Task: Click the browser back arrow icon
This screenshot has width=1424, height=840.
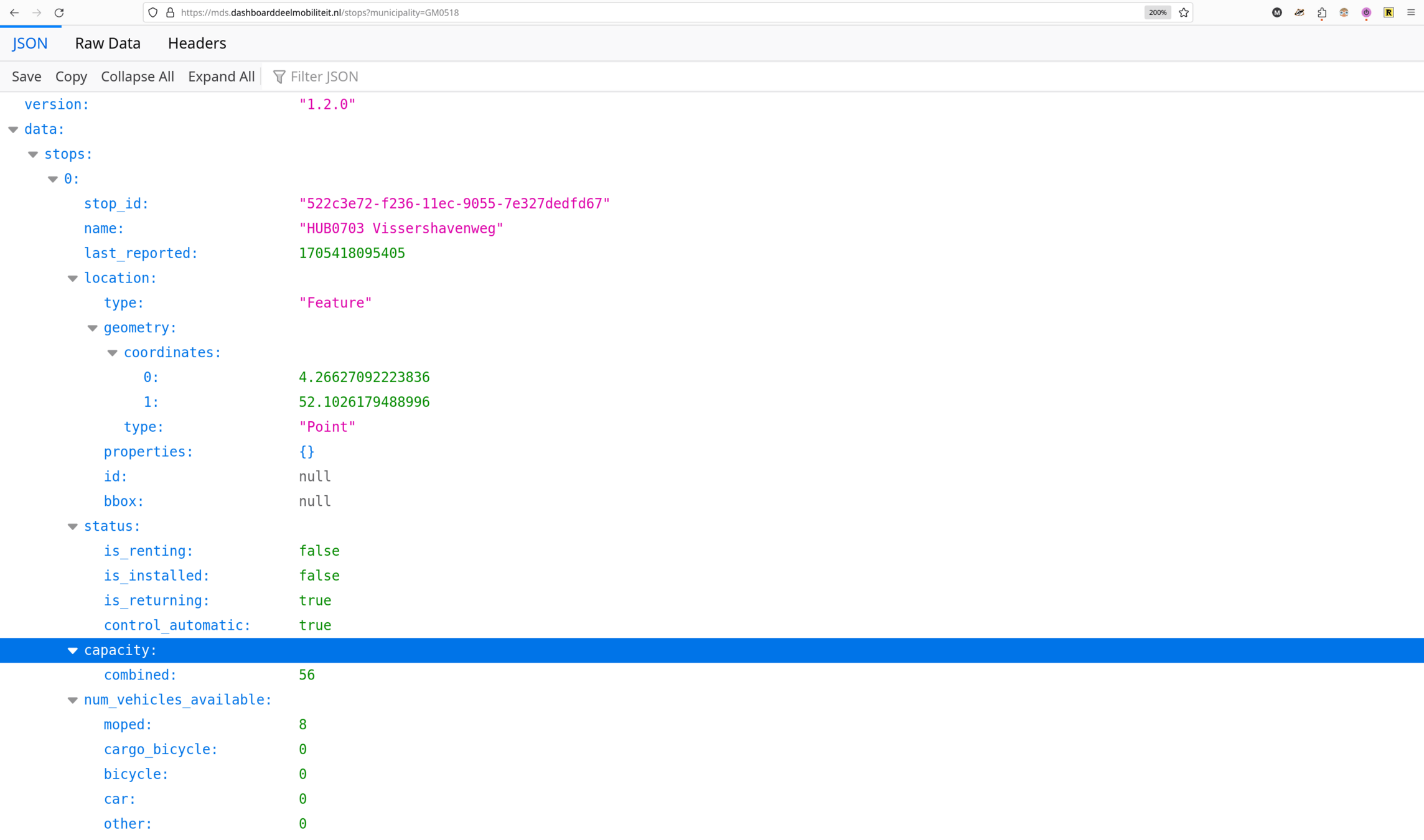Action: coord(14,12)
